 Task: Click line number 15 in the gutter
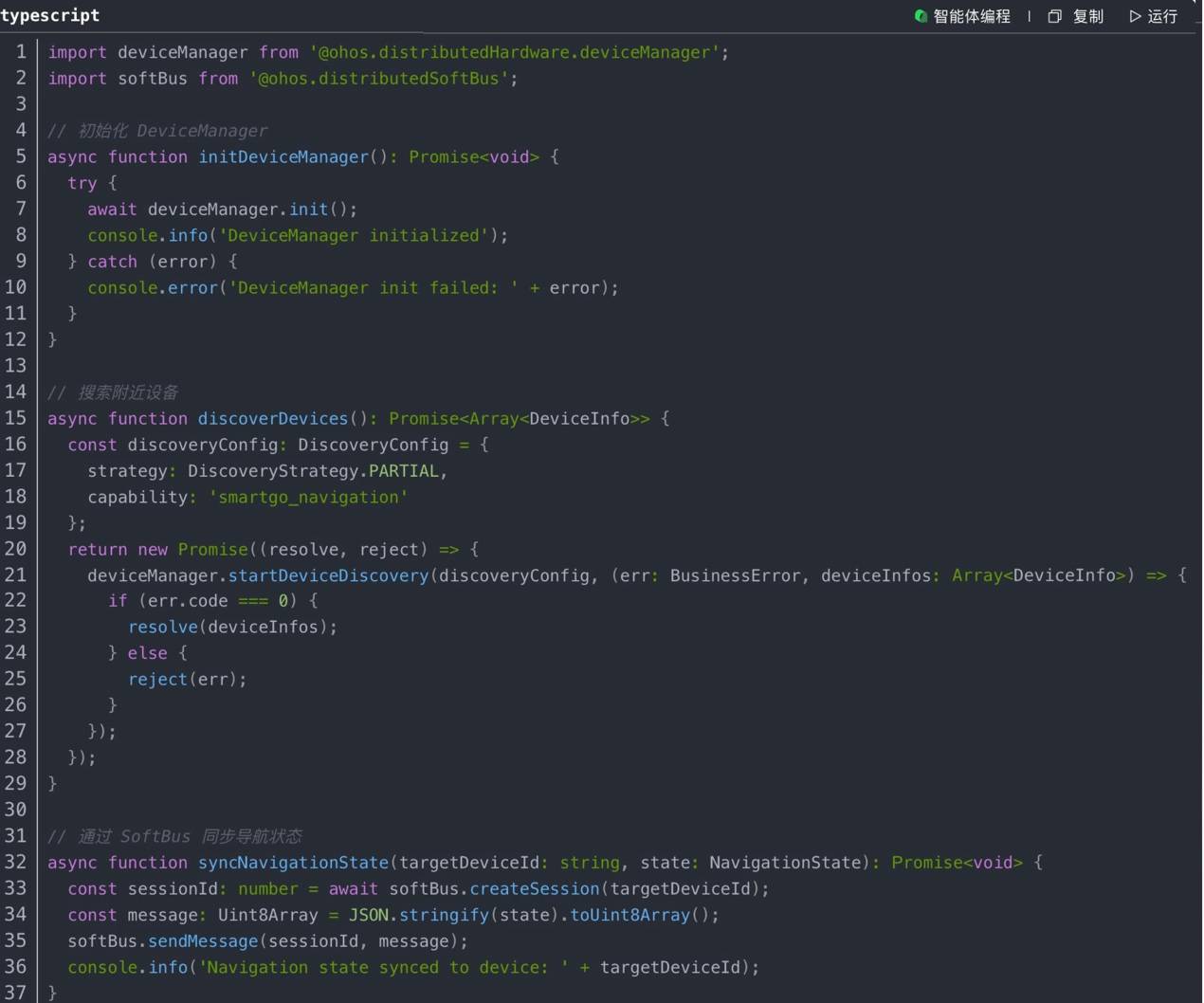15,418
